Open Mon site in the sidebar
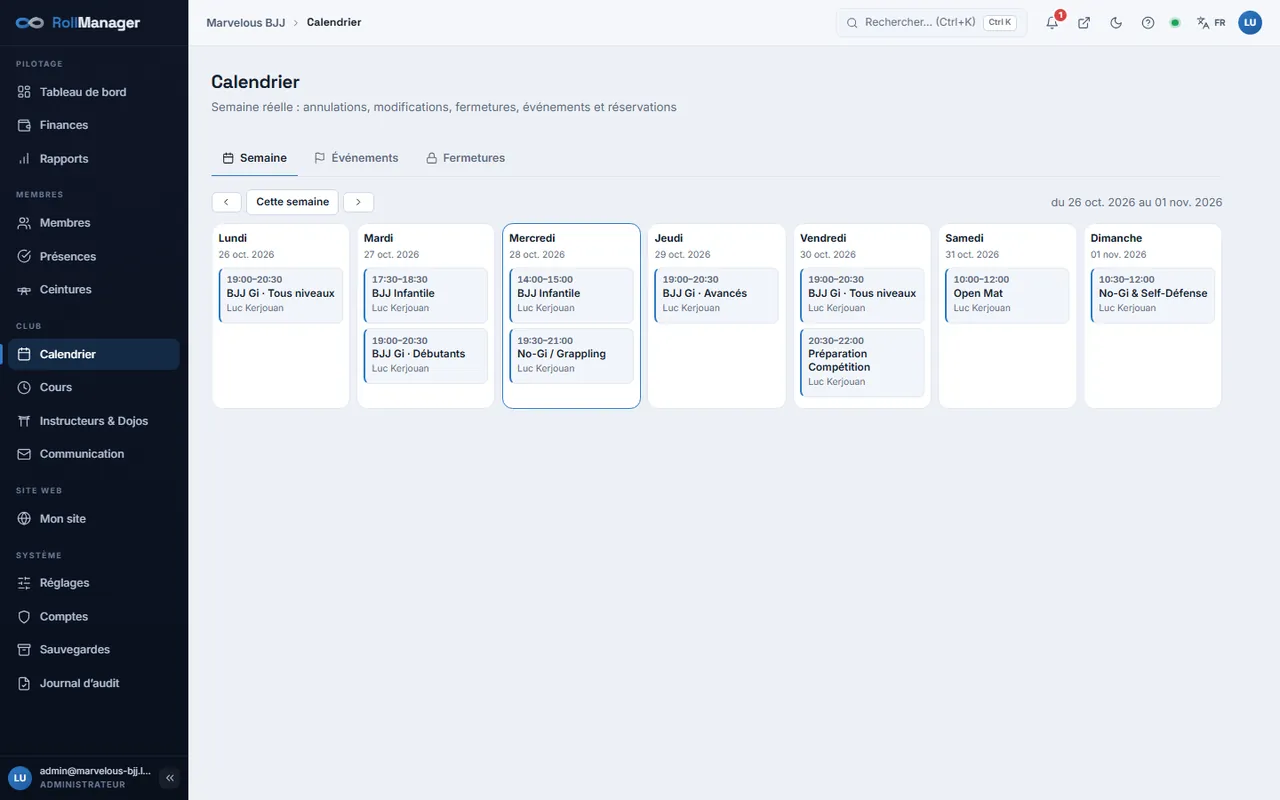 coord(94,519)
